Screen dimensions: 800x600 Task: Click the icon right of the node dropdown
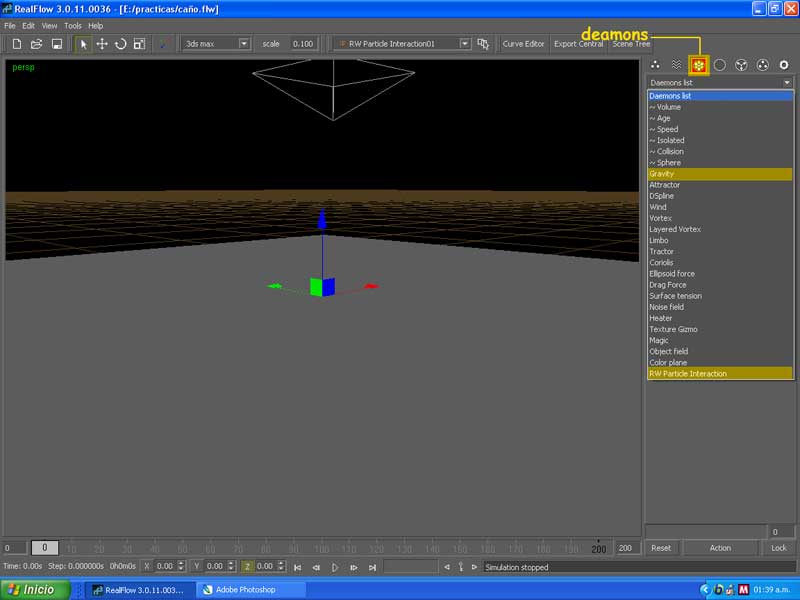pos(483,44)
